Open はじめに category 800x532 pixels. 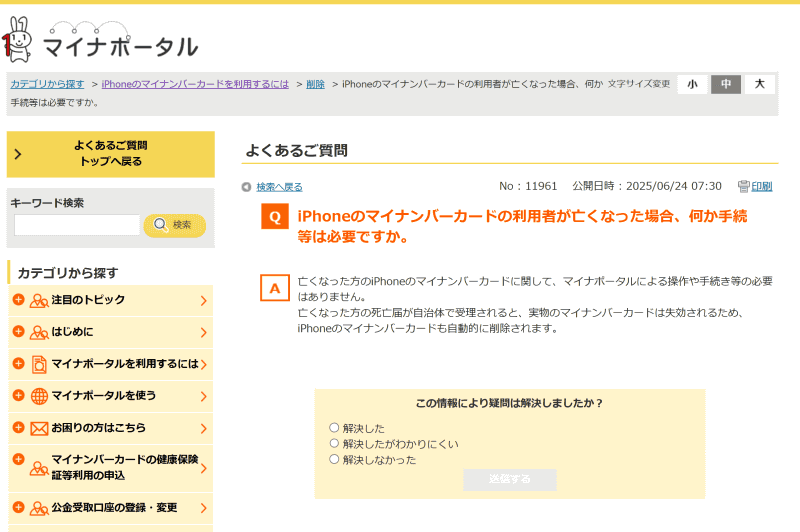(x=110, y=333)
